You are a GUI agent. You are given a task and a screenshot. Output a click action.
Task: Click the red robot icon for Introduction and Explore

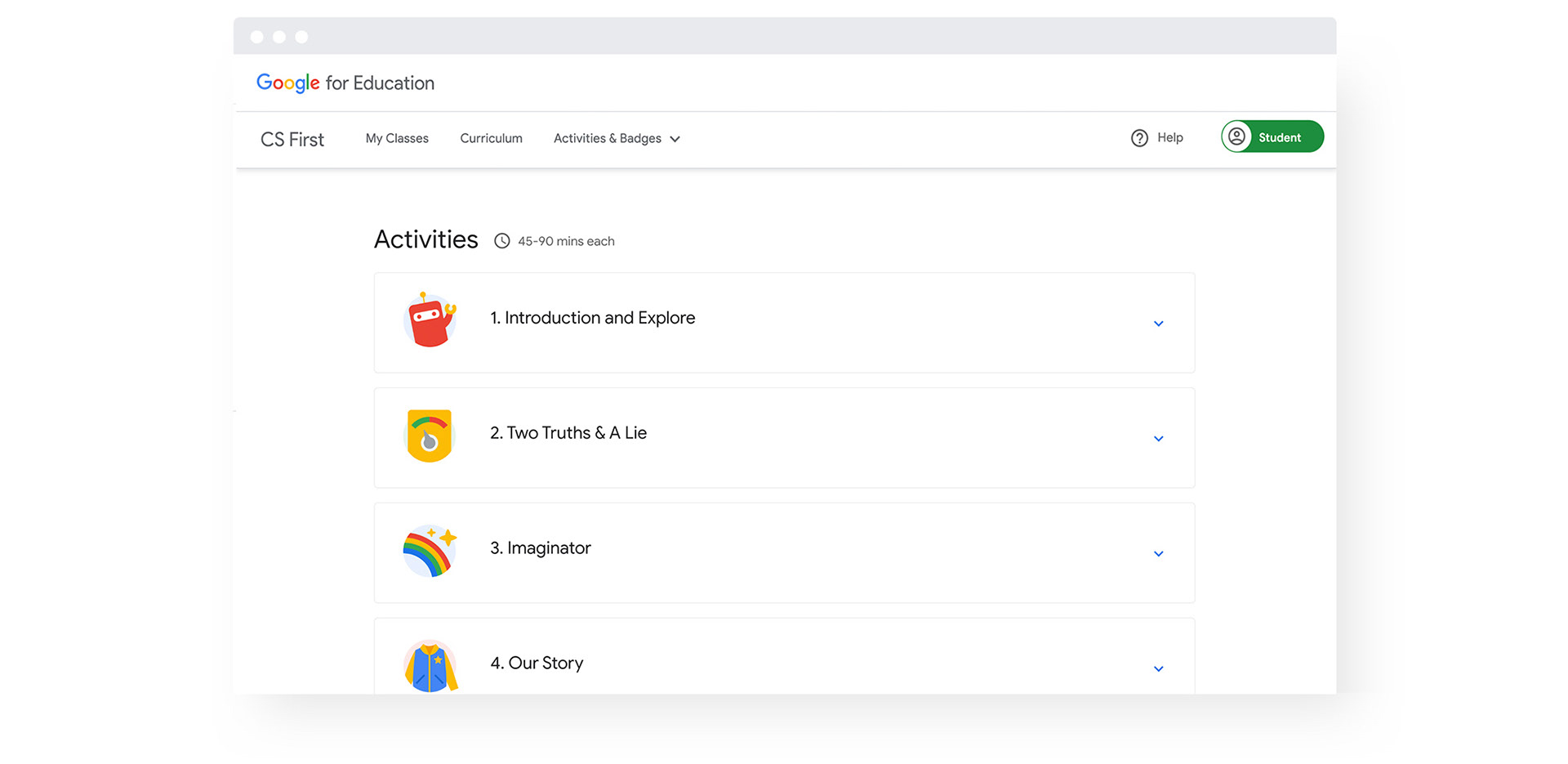pyautogui.click(x=430, y=319)
